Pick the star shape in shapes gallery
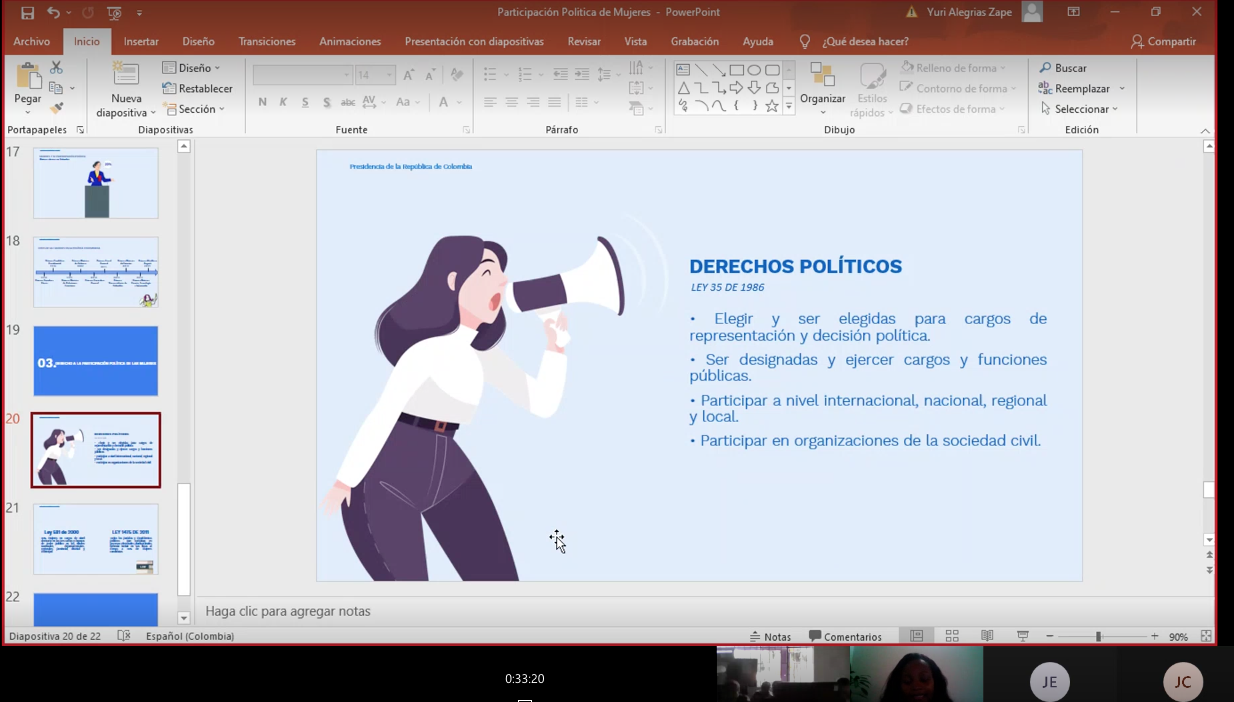This screenshot has height=702, width=1234. pos(771,106)
